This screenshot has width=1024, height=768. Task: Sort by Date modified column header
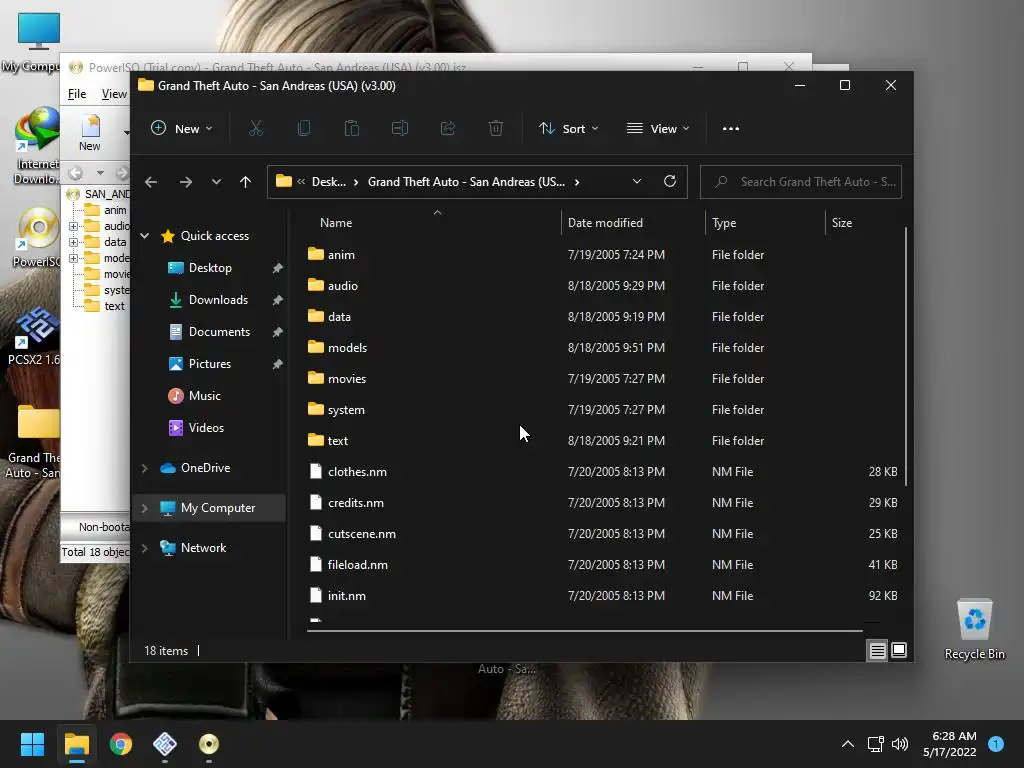[x=633, y=223]
